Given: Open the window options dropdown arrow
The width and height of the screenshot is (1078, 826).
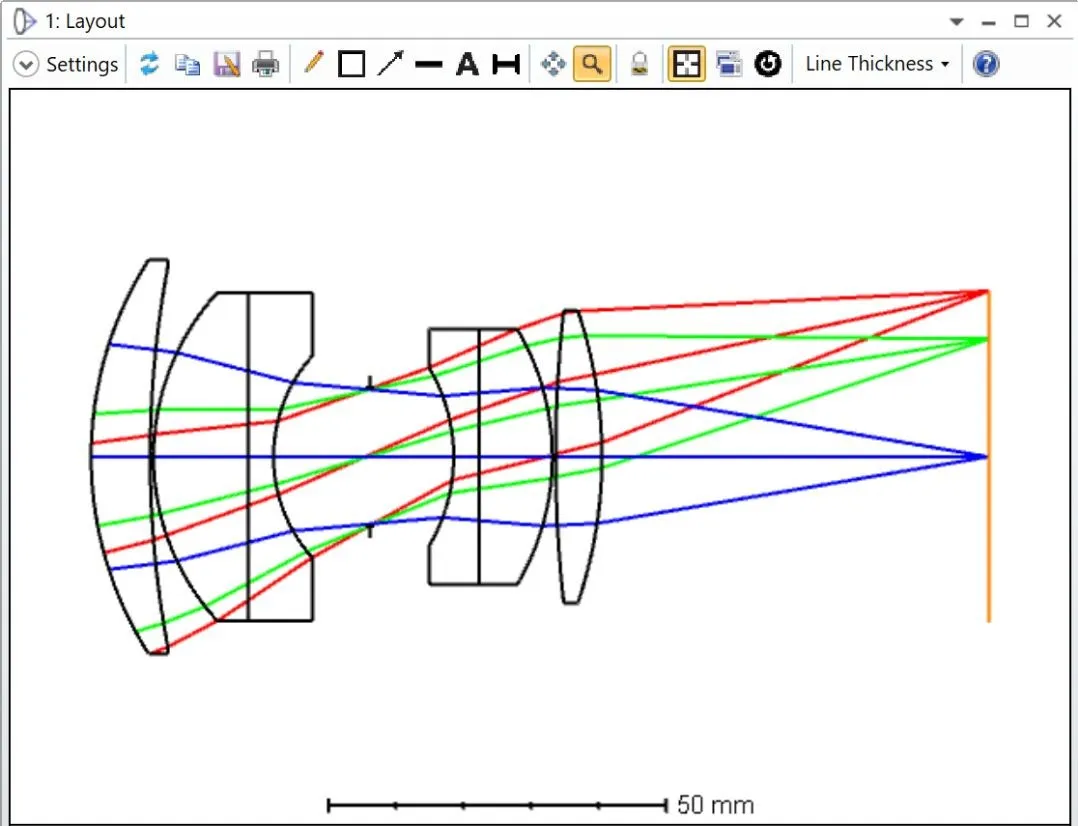Looking at the screenshot, I should click(x=957, y=21).
